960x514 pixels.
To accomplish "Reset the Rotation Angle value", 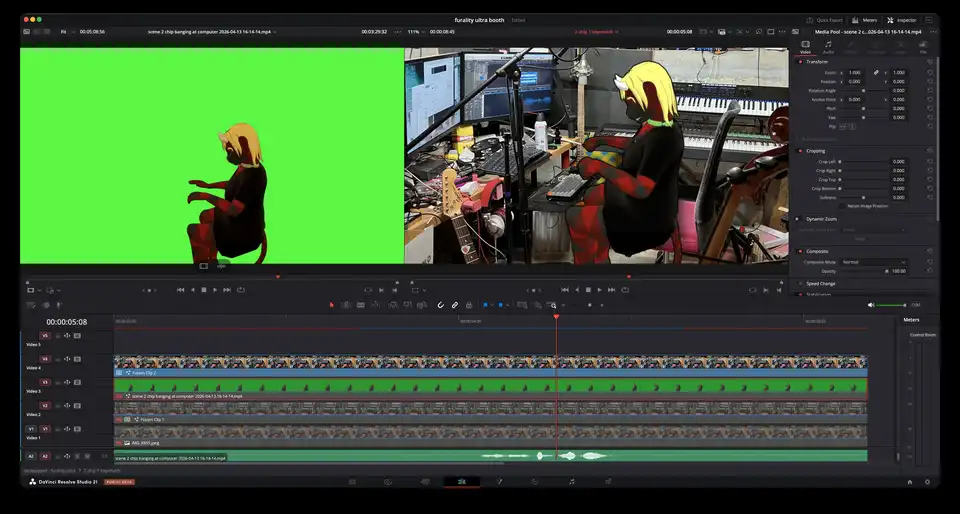I will tap(930, 91).
